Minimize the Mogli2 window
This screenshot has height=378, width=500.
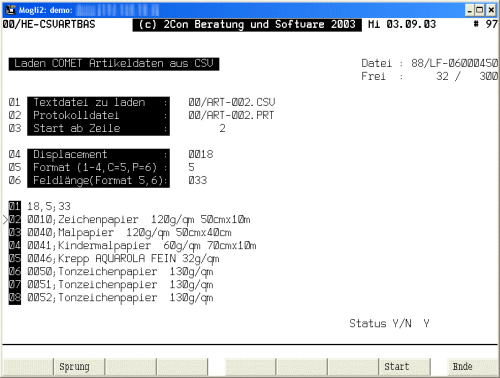click(469, 10)
